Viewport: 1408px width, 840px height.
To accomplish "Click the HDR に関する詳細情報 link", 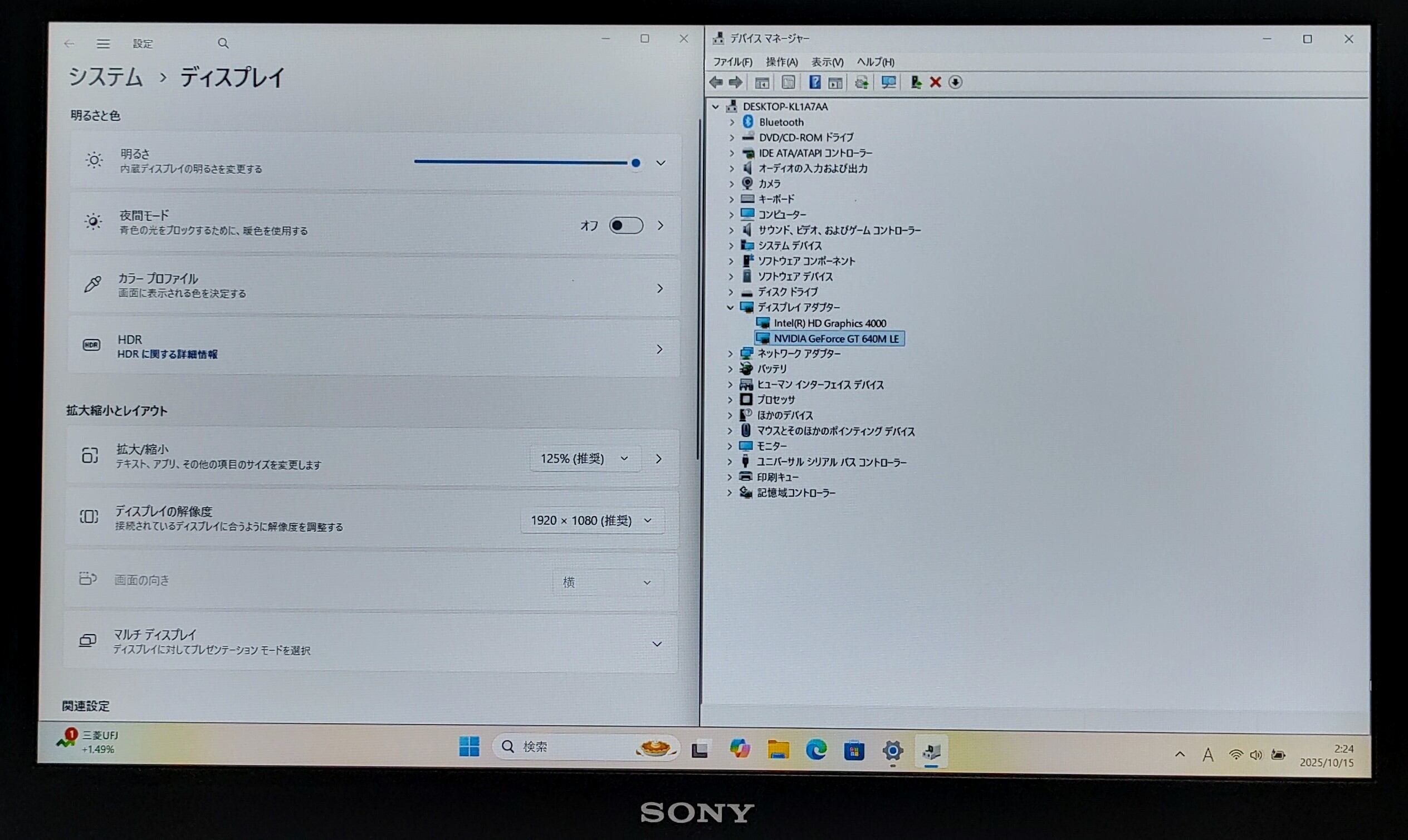I will (167, 355).
